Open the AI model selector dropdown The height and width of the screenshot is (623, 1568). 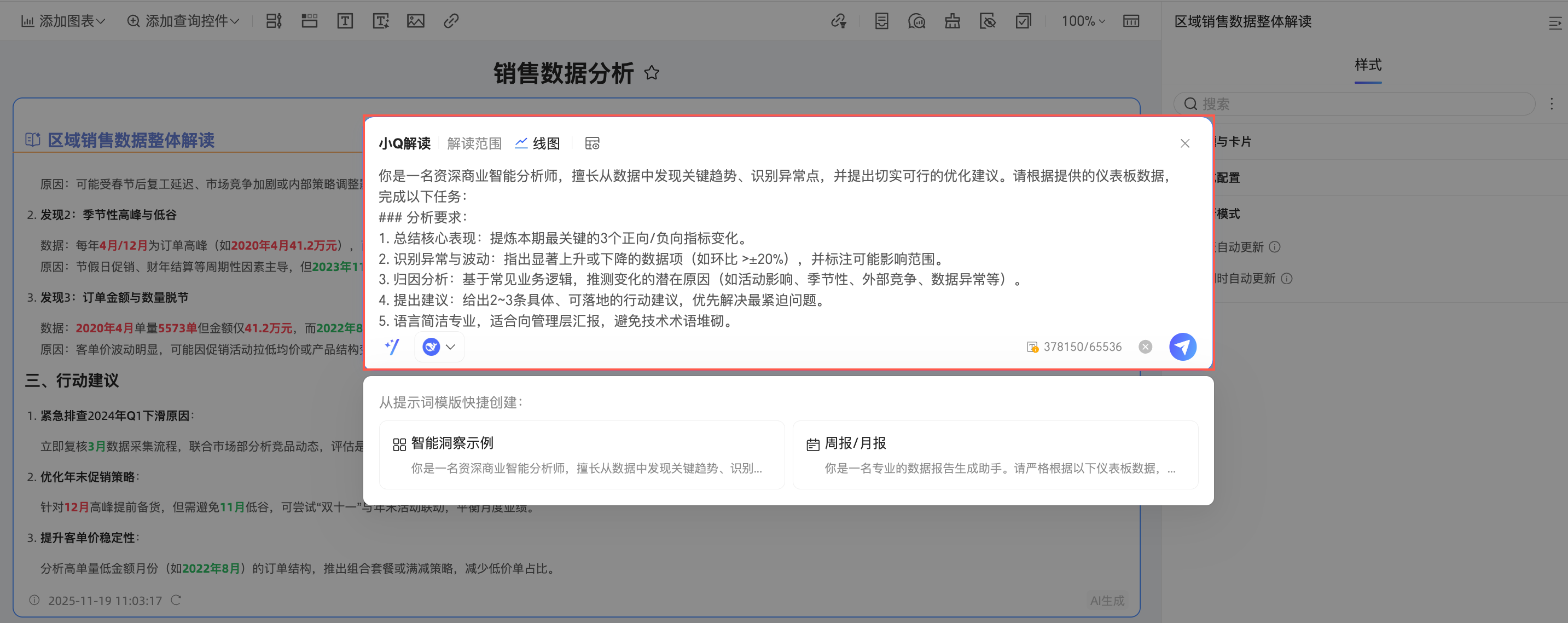tap(439, 347)
